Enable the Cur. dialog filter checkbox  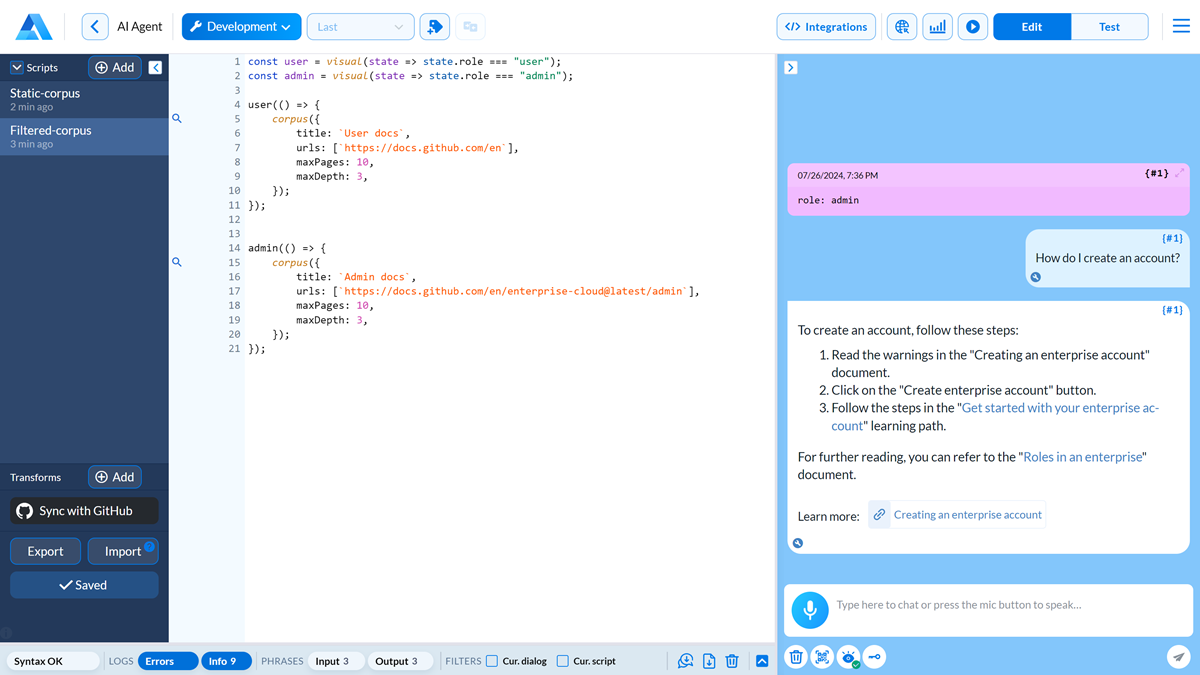(492, 661)
